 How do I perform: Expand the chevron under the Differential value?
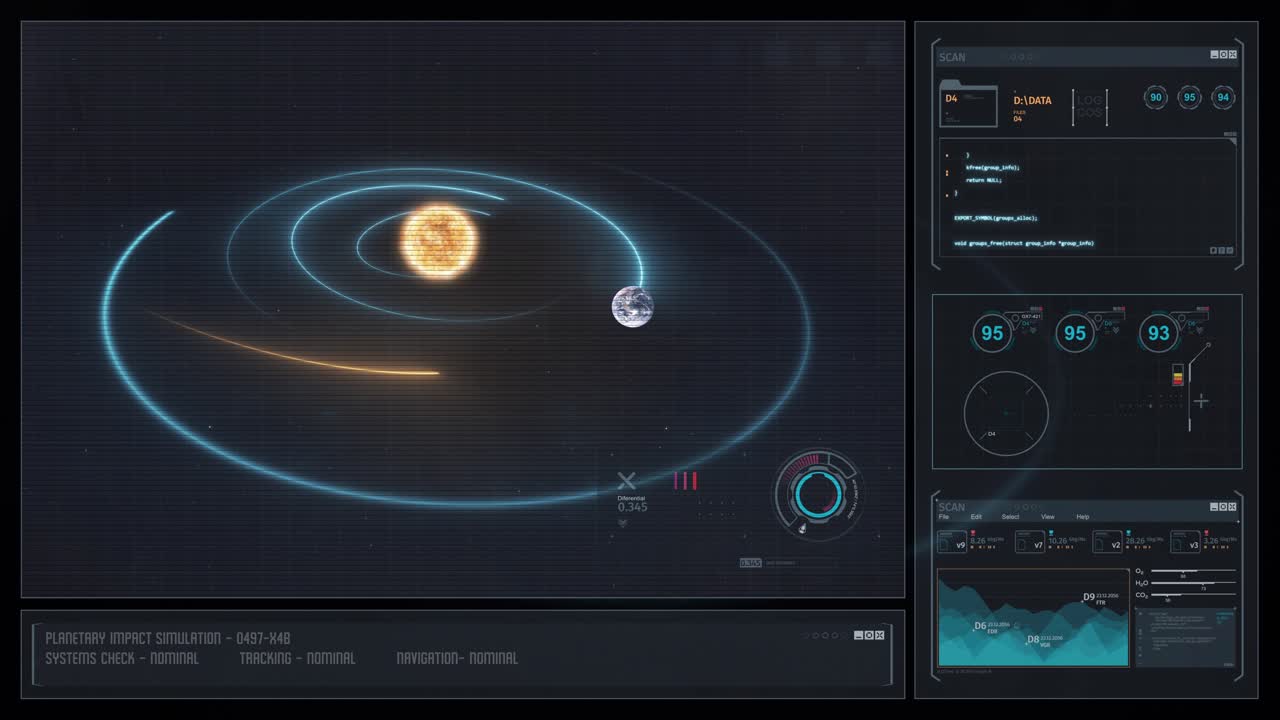623,523
